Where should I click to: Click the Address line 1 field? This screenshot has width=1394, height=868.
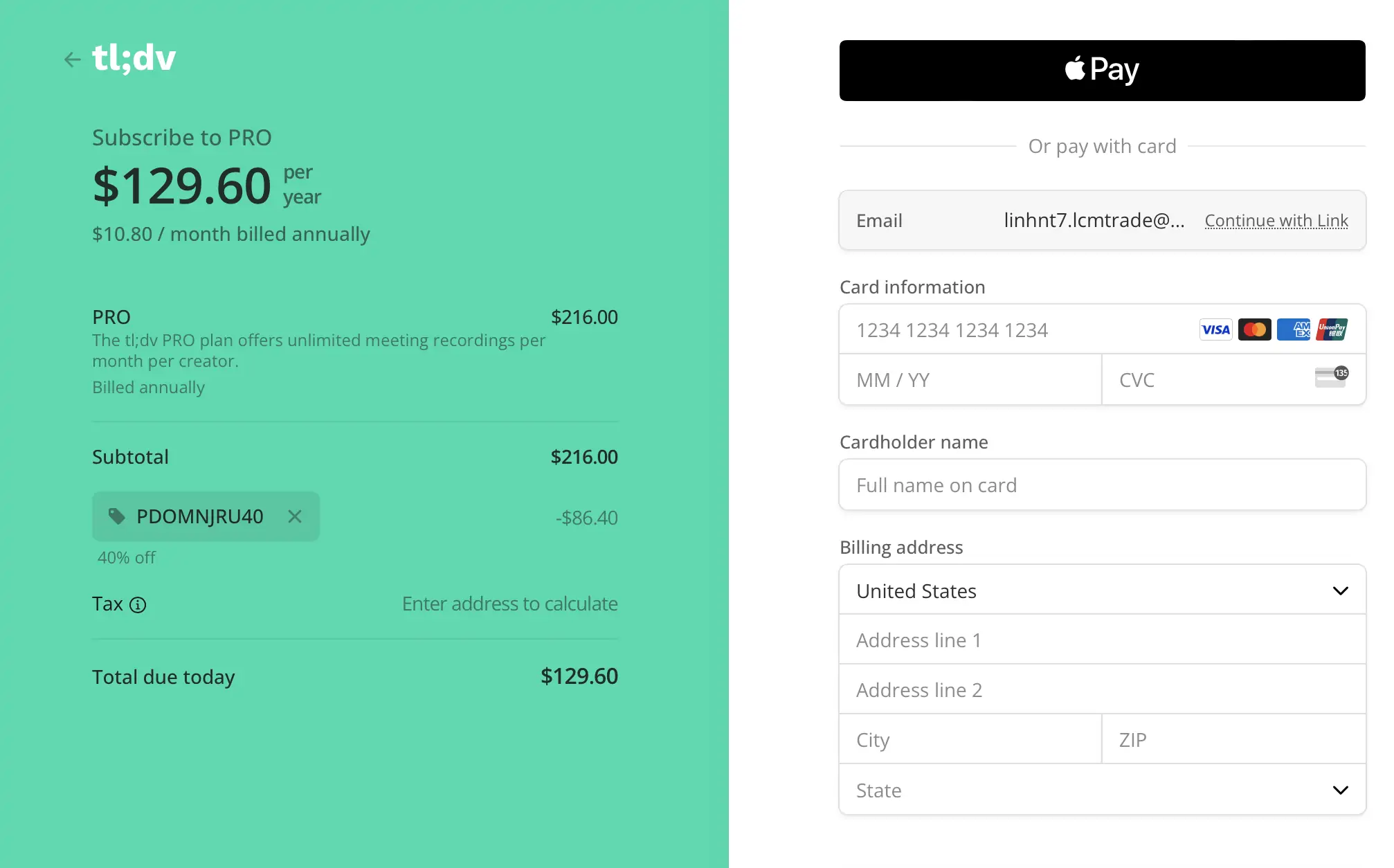[1102, 640]
